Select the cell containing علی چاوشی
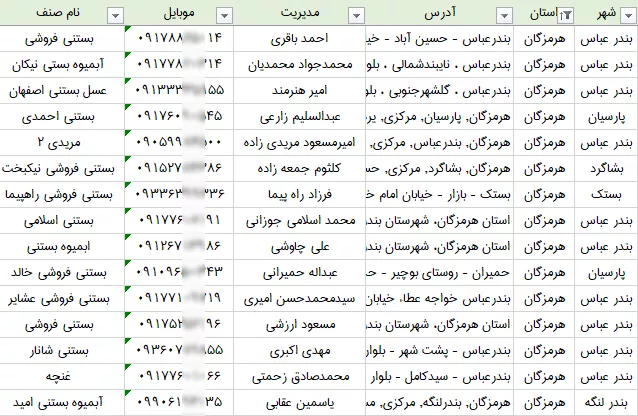The height and width of the screenshot is (416, 638). click(x=299, y=247)
